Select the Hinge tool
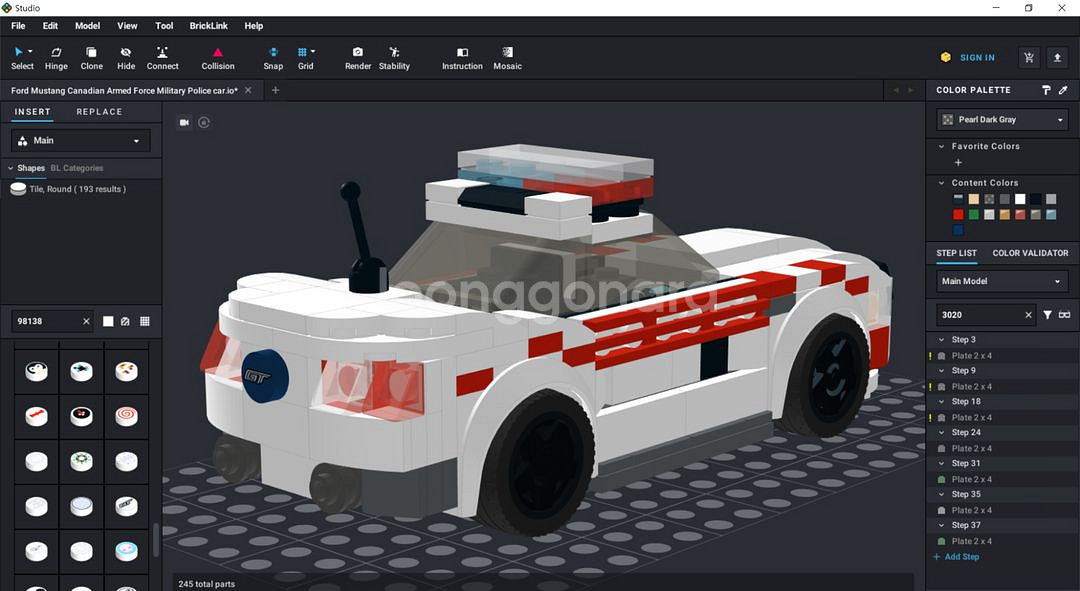This screenshot has width=1080, height=591. pyautogui.click(x=56, y=58)
